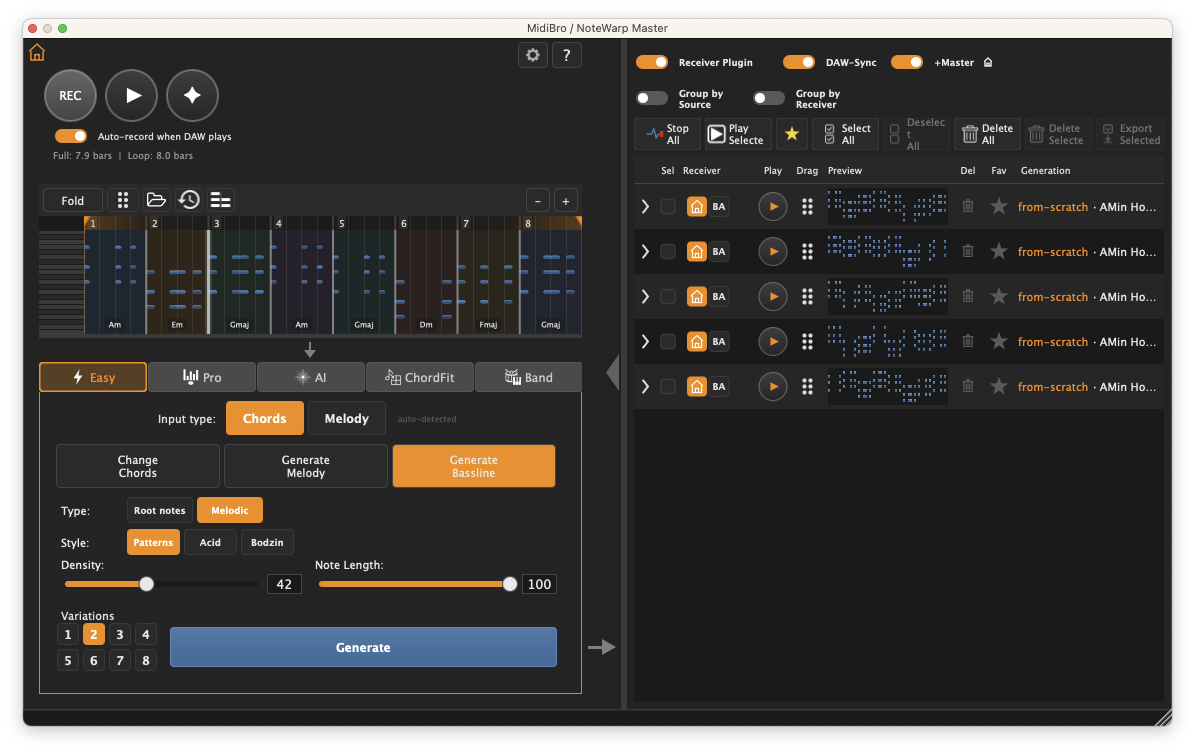Click the list view icon in piano roll toolbar
The height and width of the screenshot is (753, 1195).
pyautogui.click(x=220, y=200)
